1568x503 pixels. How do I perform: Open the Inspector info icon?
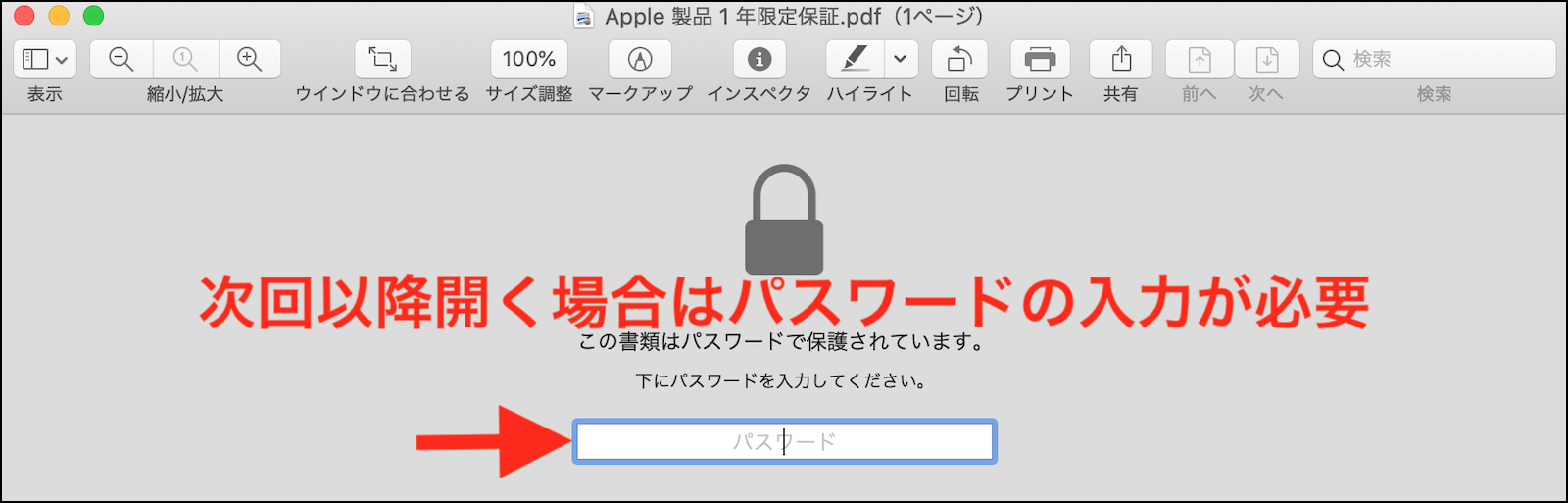click(x=759, y=60)
